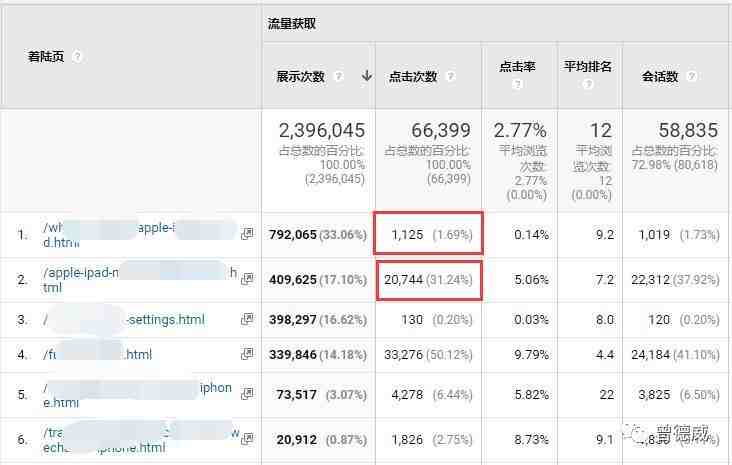Open row 5 iphone landing page link

(x=138, y=395)
